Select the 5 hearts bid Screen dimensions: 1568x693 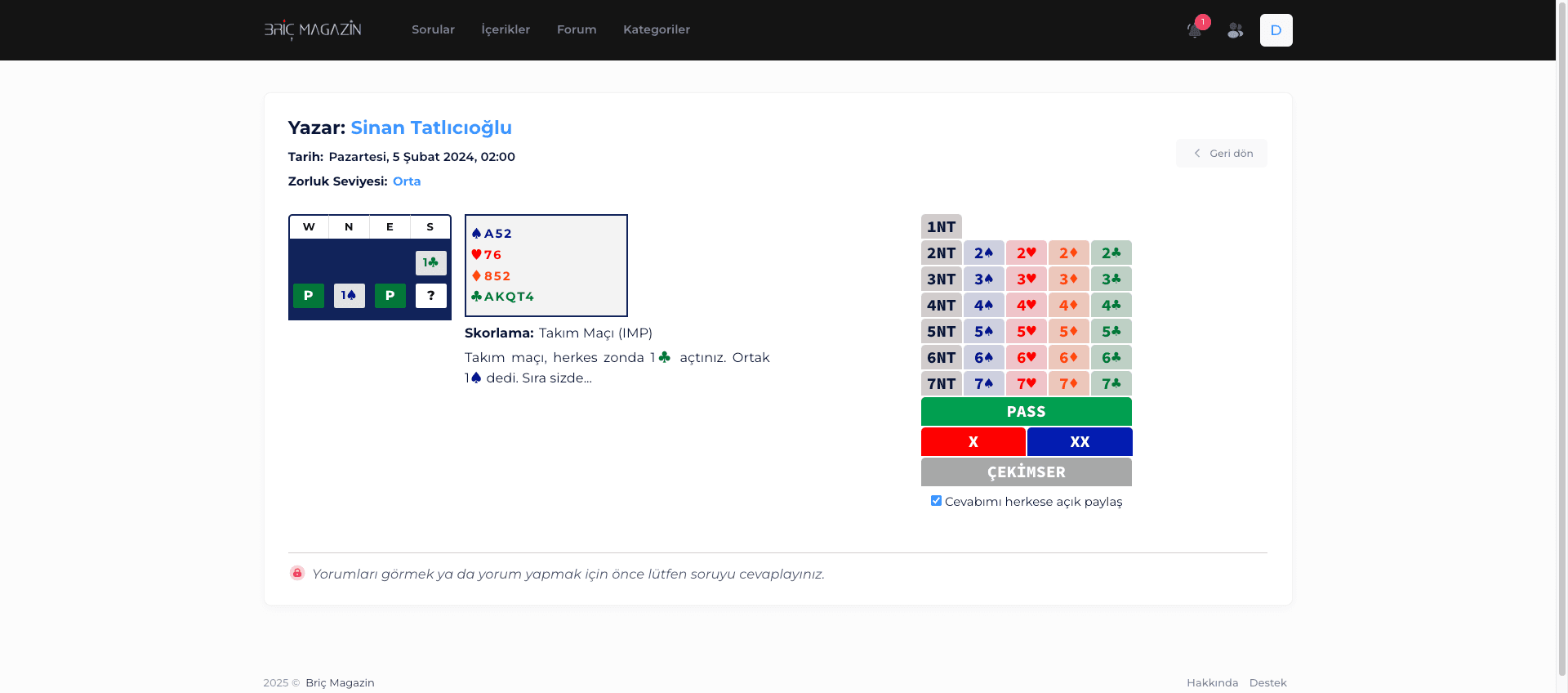(1027, 331)
